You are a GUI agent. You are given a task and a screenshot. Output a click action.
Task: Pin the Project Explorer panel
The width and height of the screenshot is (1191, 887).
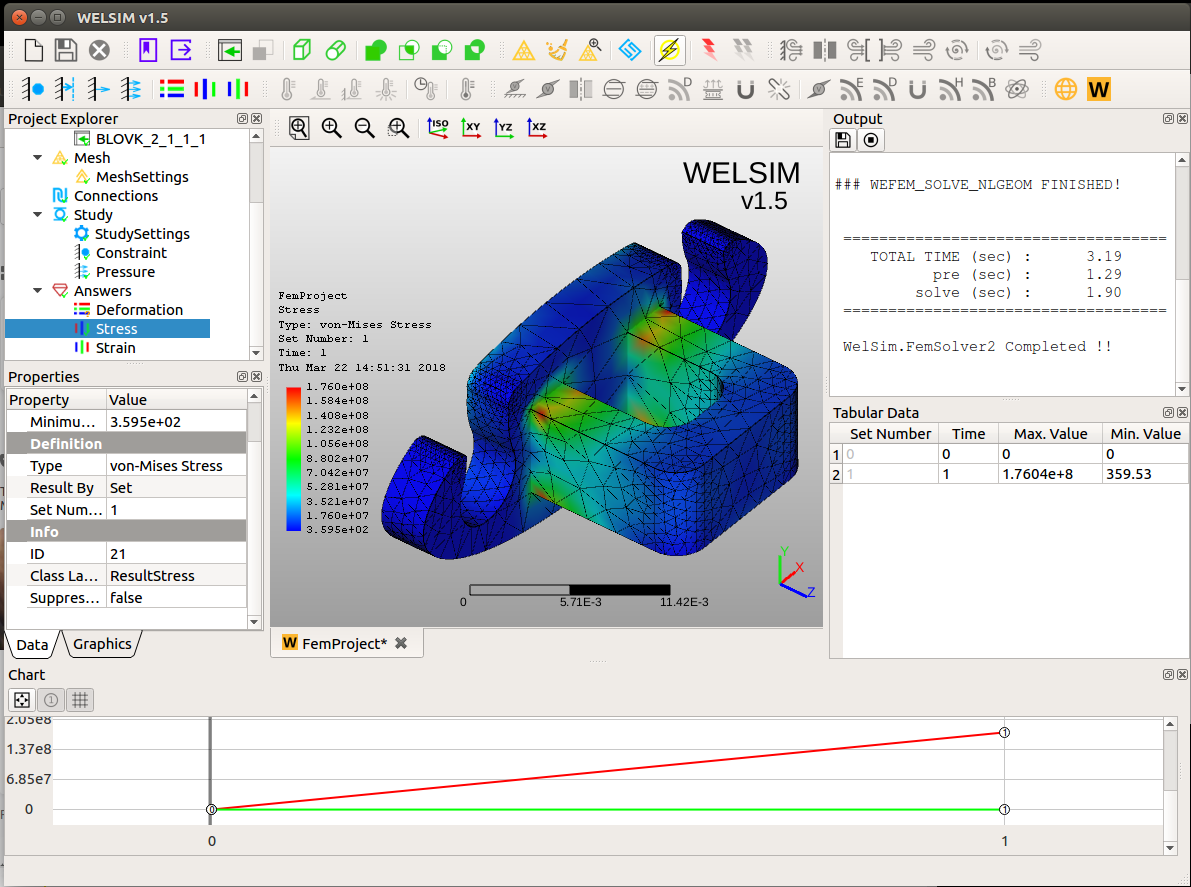241,118
